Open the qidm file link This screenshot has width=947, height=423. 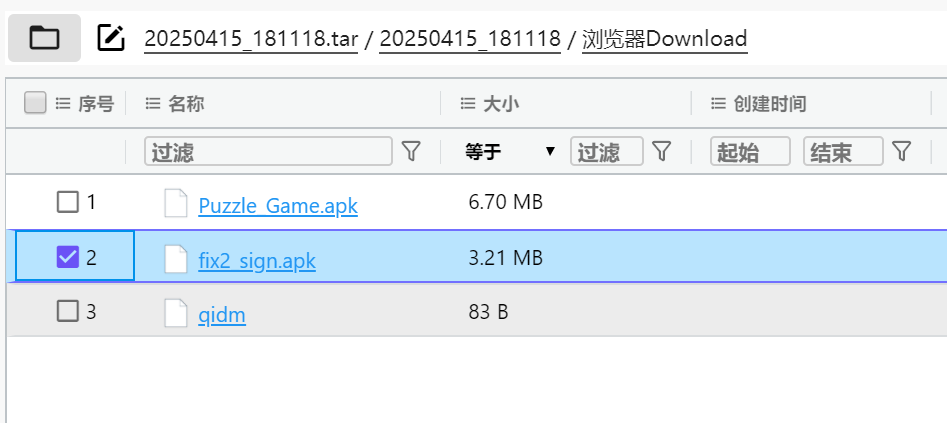tap(222, 315)
